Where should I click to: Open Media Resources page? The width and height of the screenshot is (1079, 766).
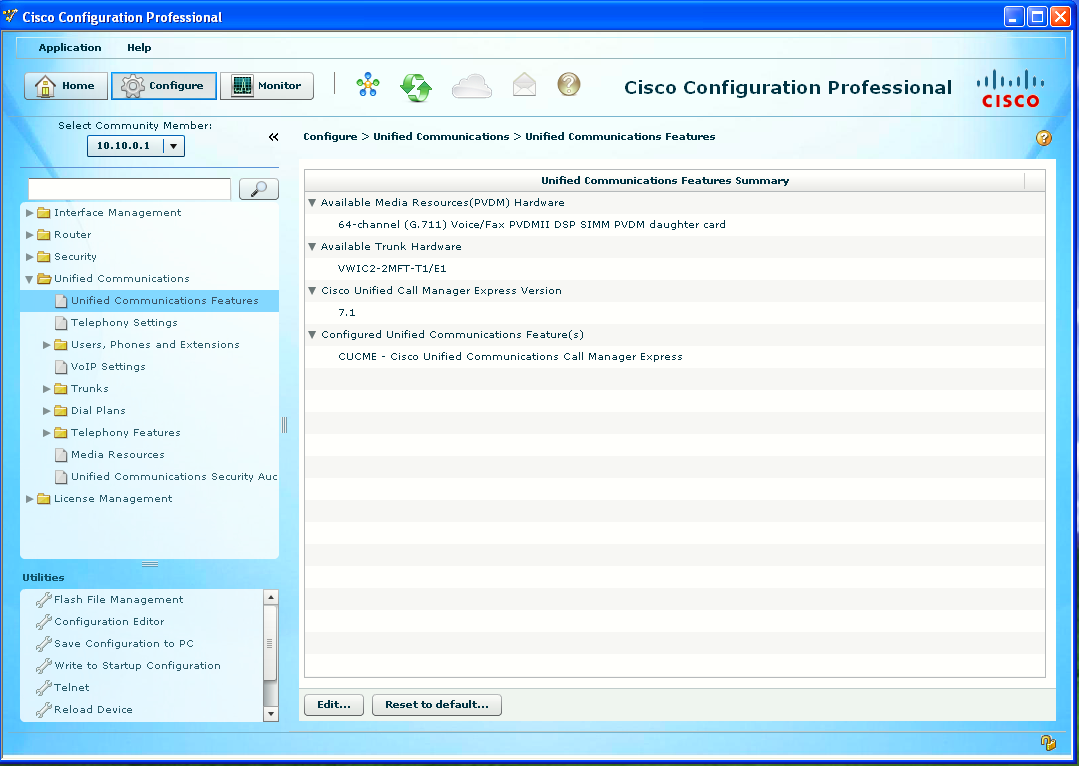(118, 455)
